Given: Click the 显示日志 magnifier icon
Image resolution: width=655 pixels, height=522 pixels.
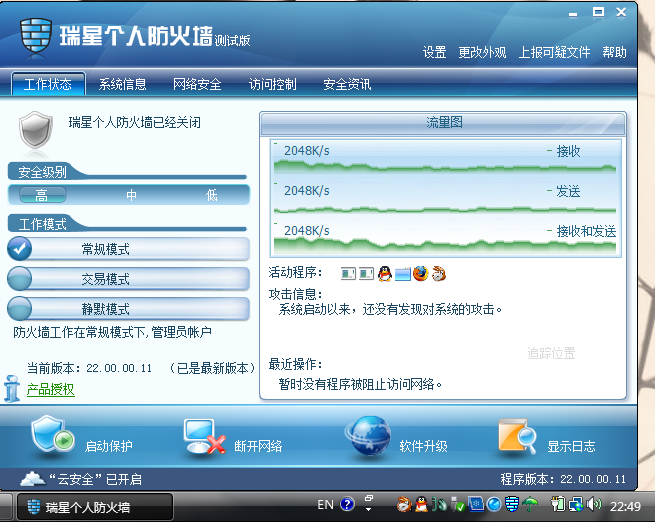Looking at the screenshot, I should pyautogui.click(x=517, y=436).
